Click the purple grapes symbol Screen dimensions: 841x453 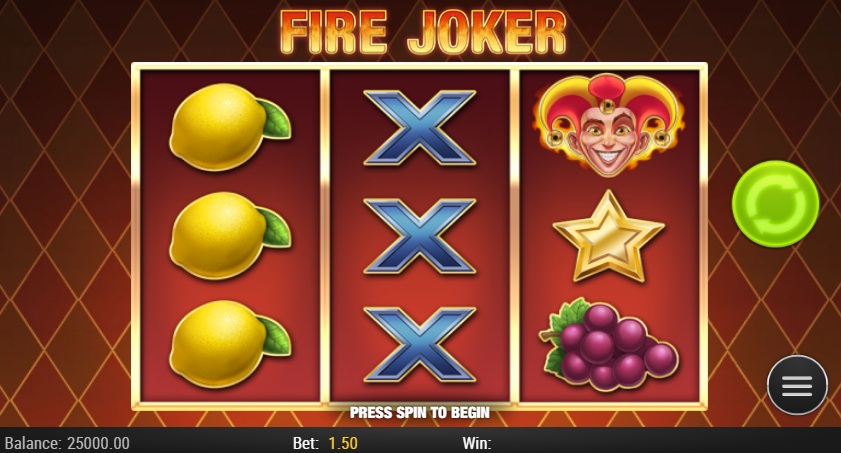pos(609,344)
